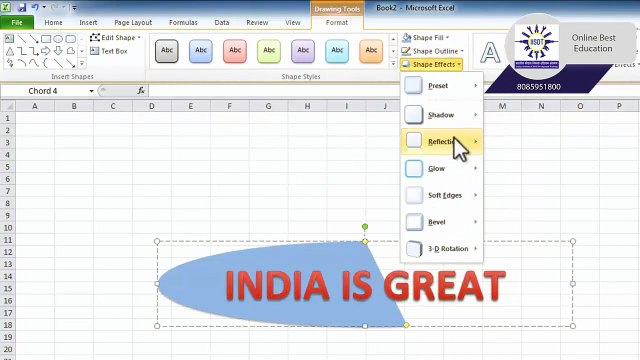Viewport: 640px width, 360px height.
Task: Switch to the Page Layout tab
Action: [x=133, y=22]
